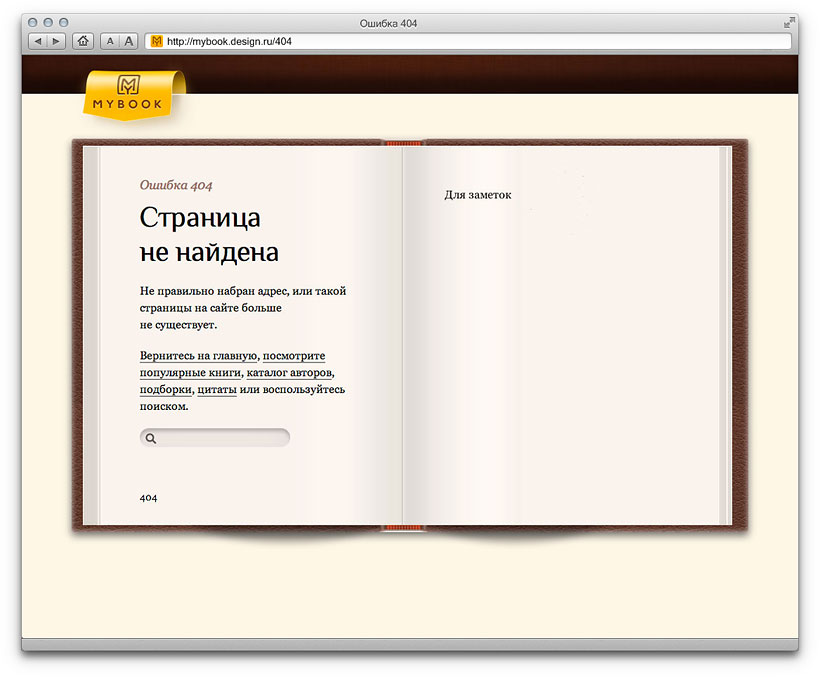Click the small A decrease-font icon
Screen dimensions: 820x677
(109, 41)
